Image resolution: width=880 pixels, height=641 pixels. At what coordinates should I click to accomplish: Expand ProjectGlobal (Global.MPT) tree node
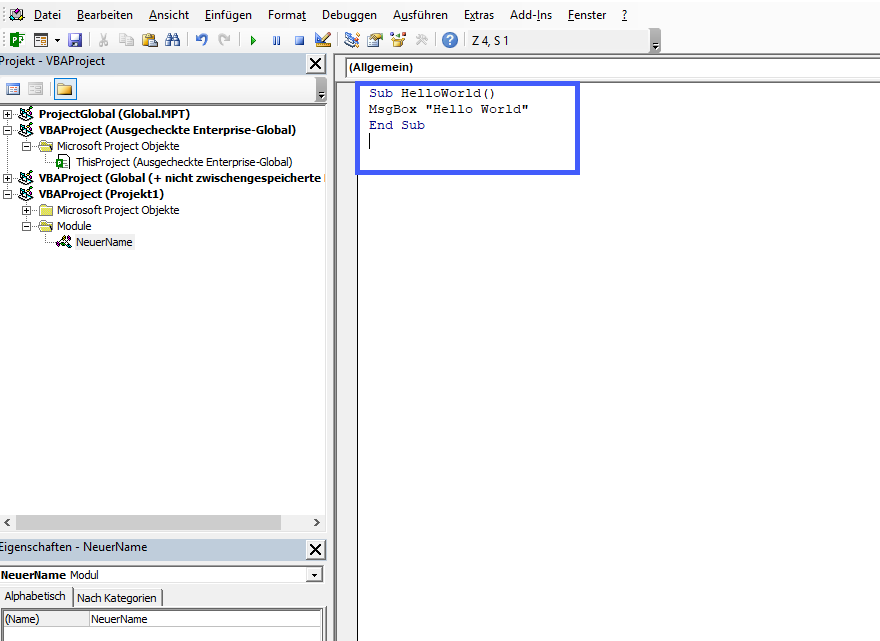tap(8, 114)
